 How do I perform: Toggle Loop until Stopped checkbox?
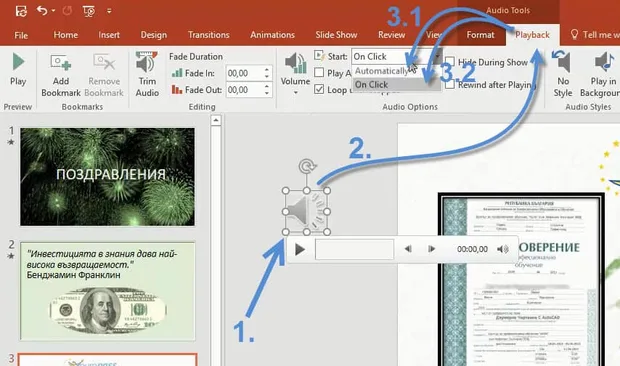tap(319, 89)
